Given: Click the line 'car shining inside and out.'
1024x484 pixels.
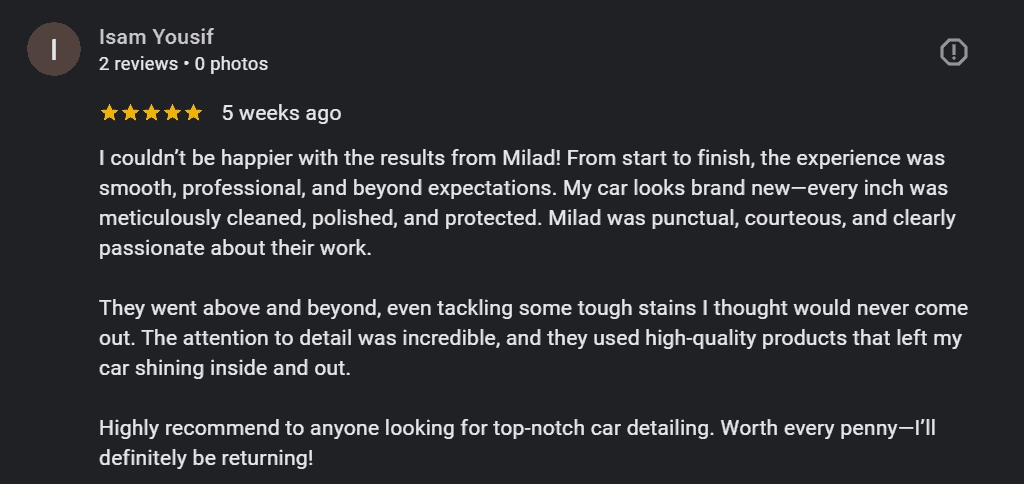Looking at the screenshot, I should [x=225, y=368].
